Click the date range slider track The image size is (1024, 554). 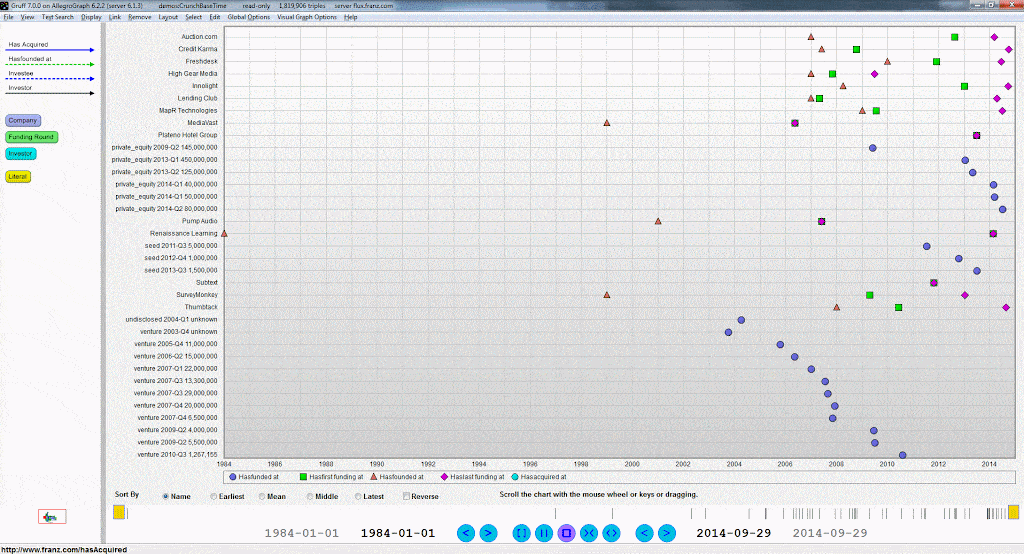pos(566,513)
